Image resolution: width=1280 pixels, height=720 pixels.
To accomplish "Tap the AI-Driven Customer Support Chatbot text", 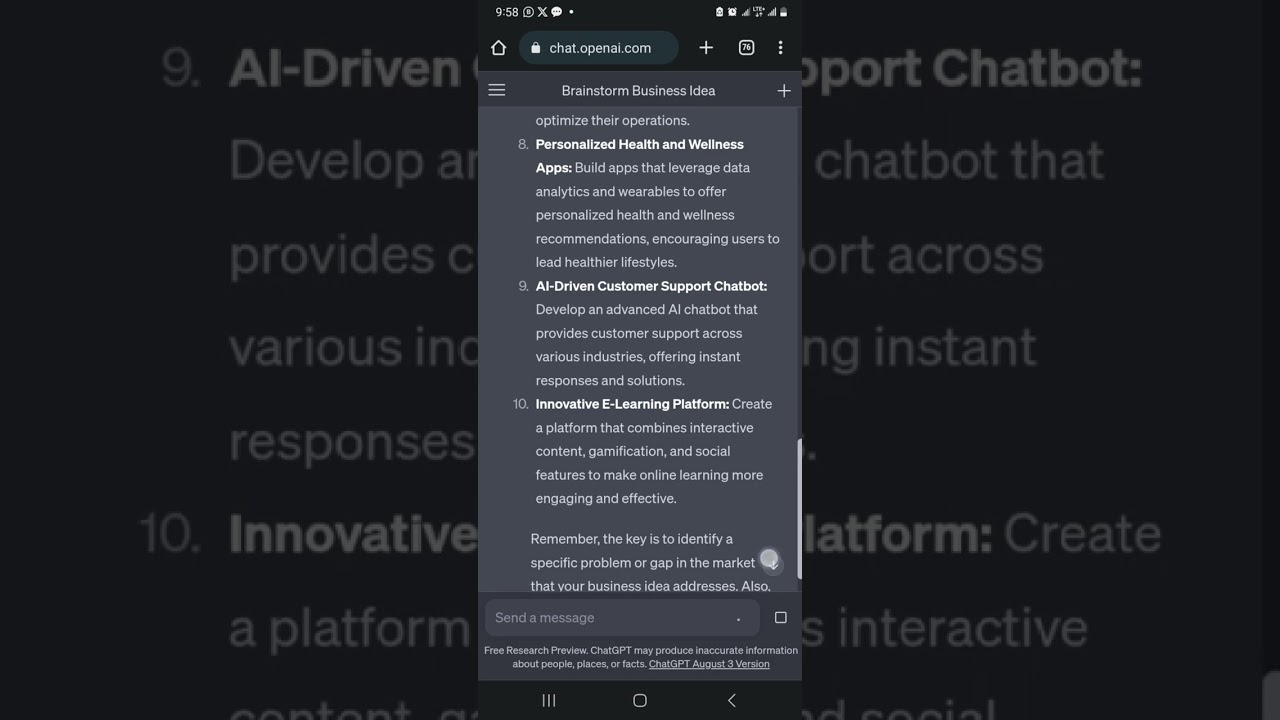I will coord(651,286).
